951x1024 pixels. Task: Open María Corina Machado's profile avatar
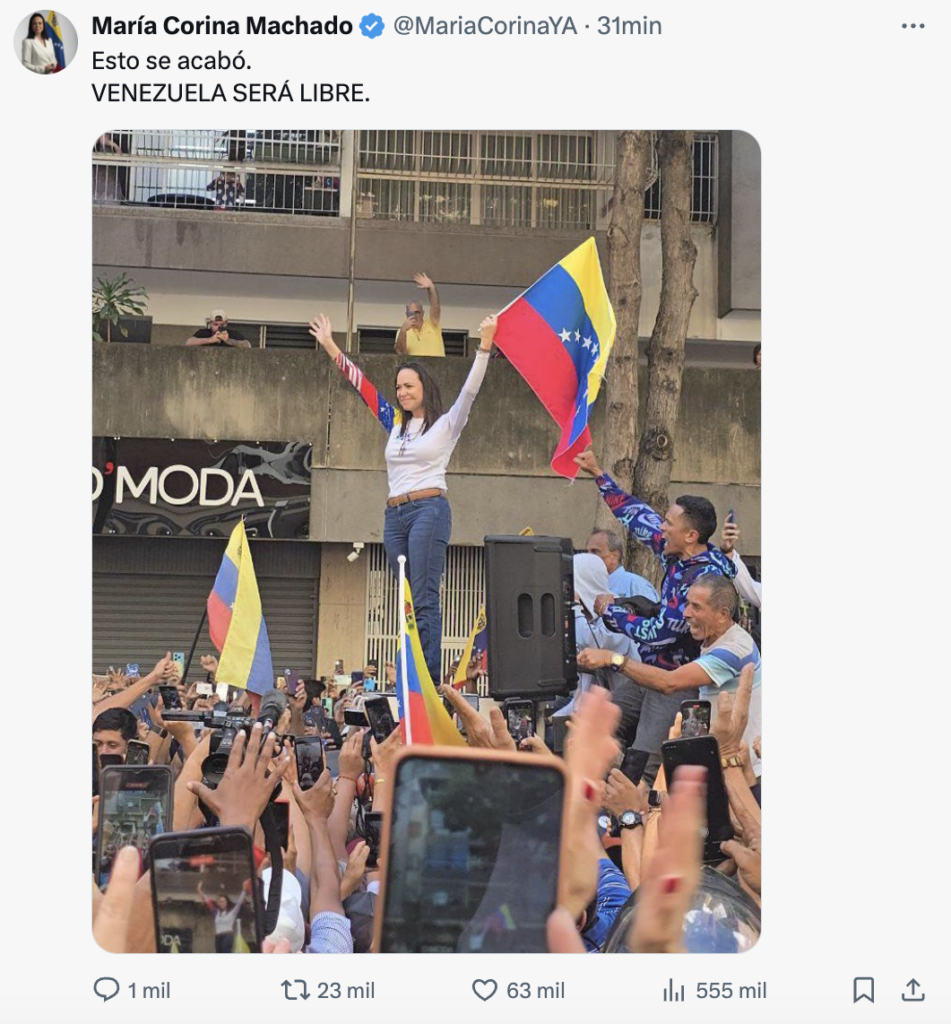46,42
